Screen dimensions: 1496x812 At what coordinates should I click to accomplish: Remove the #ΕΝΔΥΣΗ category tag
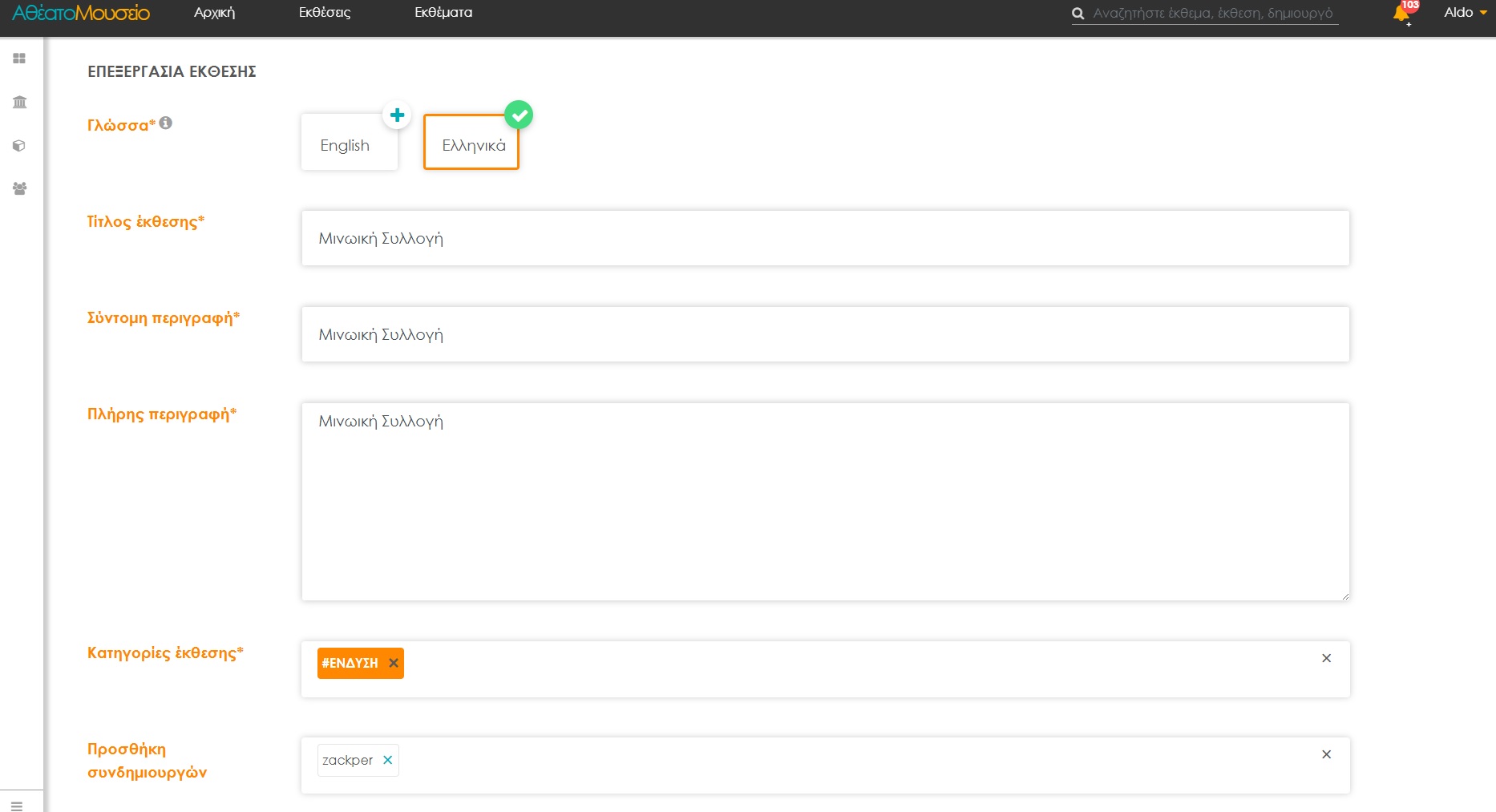(x=394, y=663)
